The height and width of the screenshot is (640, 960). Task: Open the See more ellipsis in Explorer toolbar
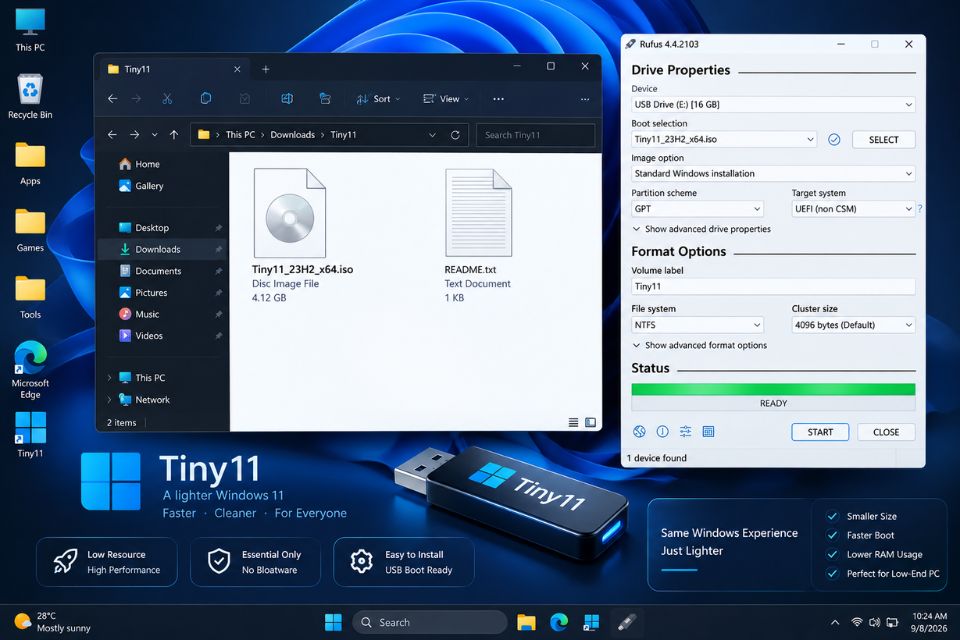pyautogui.click(x=498, y=99)
